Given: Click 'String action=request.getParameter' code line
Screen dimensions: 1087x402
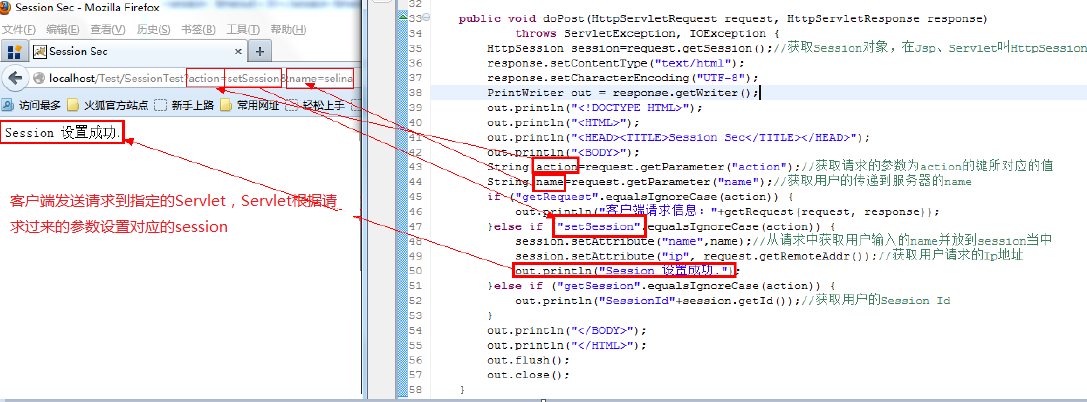Looking at the screenshot, I should [769, 166].
